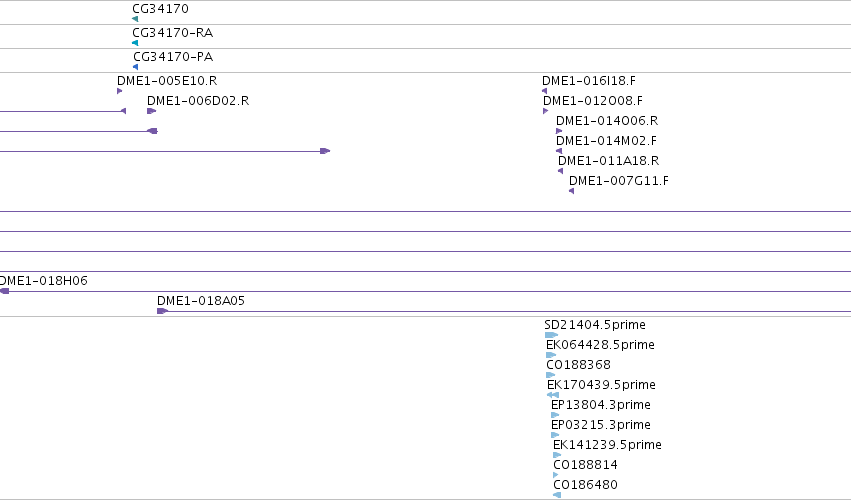Click the DME1-011A18.R label
Viewport: 851px width, 500px height.
(x=608, y=161)
